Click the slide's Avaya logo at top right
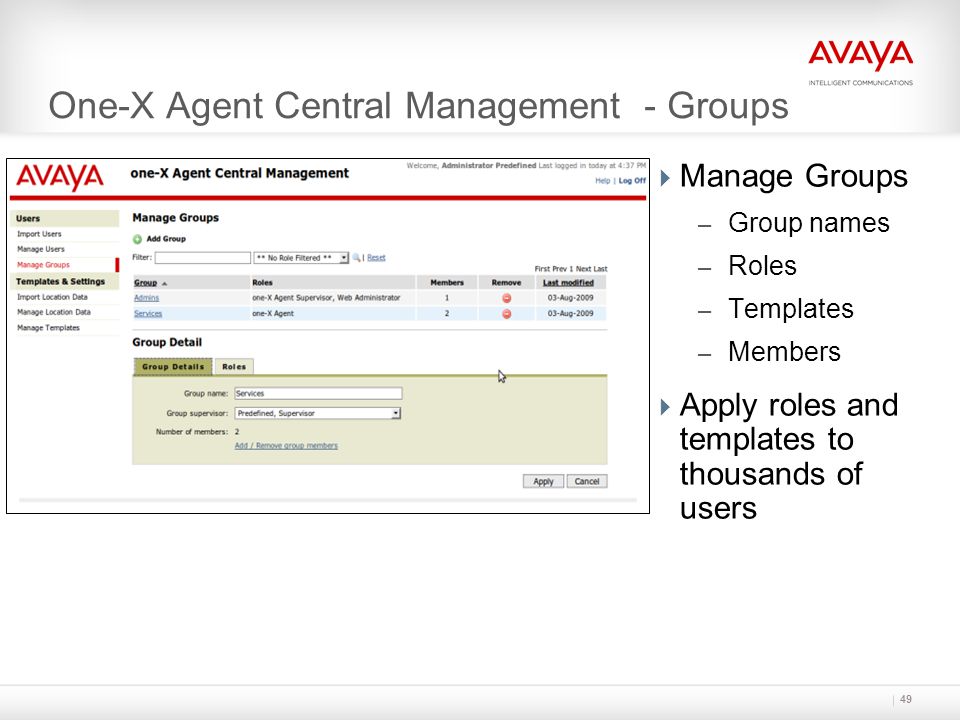Viewport: 960px width, 720px height. [x=860, y=62]
